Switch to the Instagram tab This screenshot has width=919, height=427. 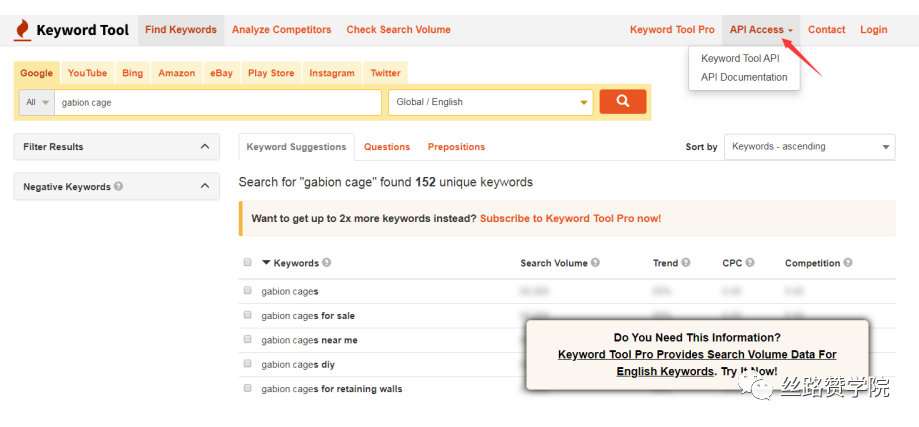(x=332, y=73)
